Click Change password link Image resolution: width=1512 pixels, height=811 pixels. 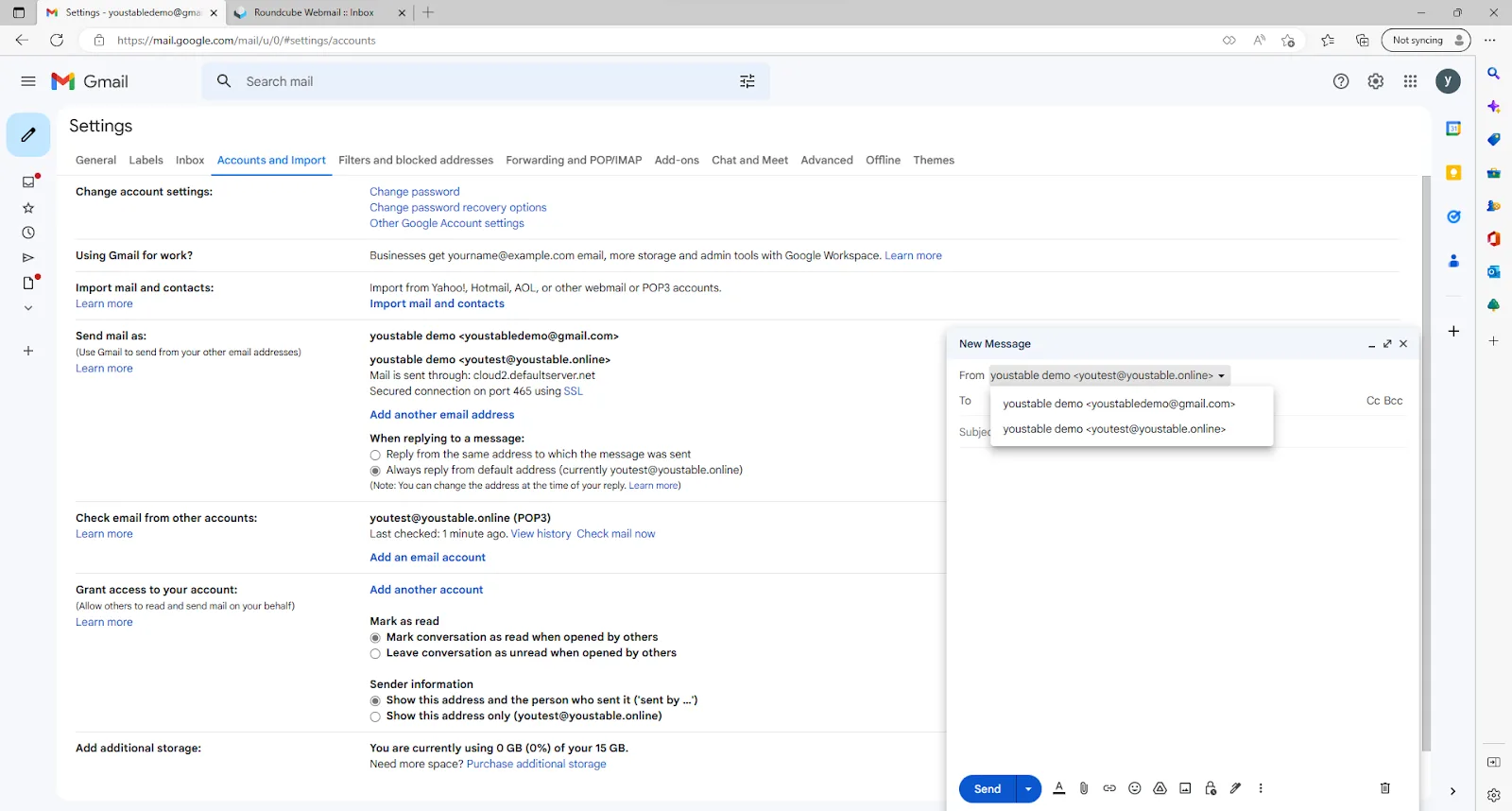415,192
